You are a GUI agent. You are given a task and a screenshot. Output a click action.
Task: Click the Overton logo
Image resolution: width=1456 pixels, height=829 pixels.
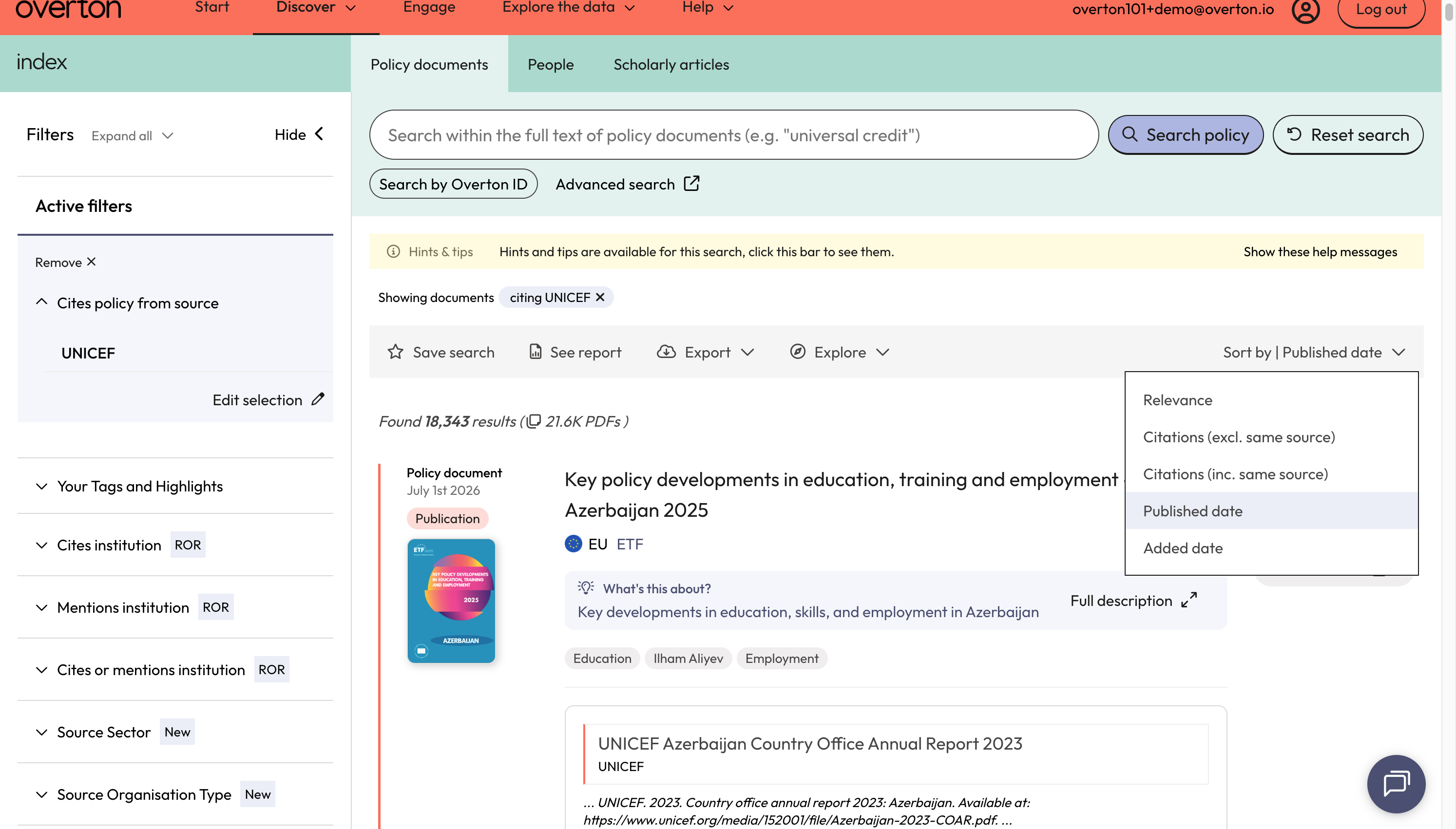(x=68, y=9)
